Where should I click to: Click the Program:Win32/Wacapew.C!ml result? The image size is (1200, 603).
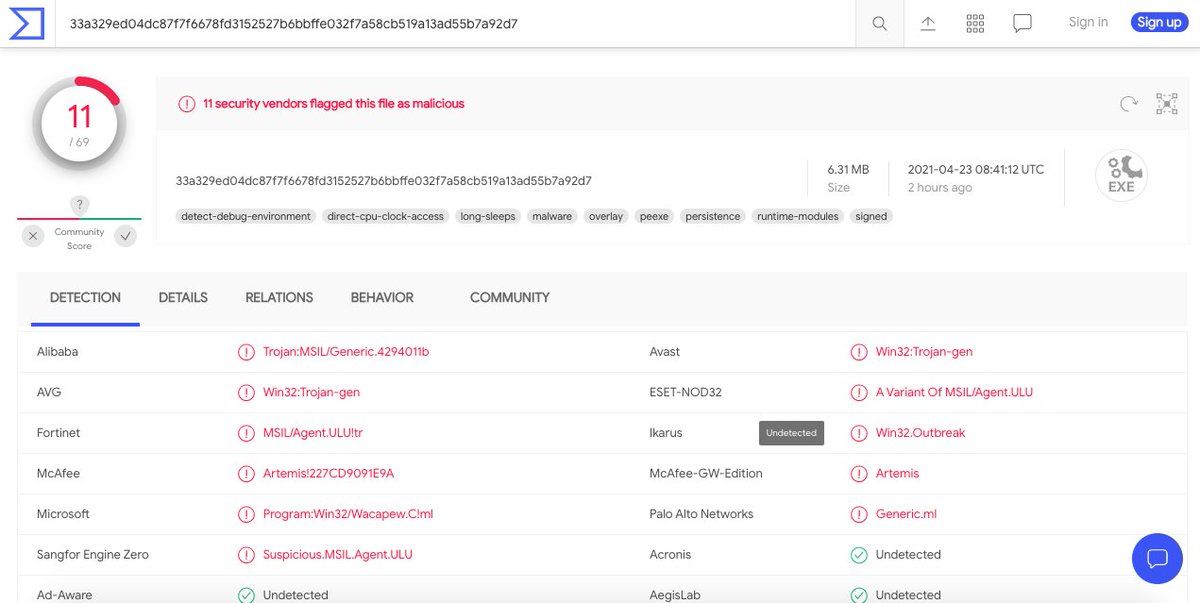348,514
